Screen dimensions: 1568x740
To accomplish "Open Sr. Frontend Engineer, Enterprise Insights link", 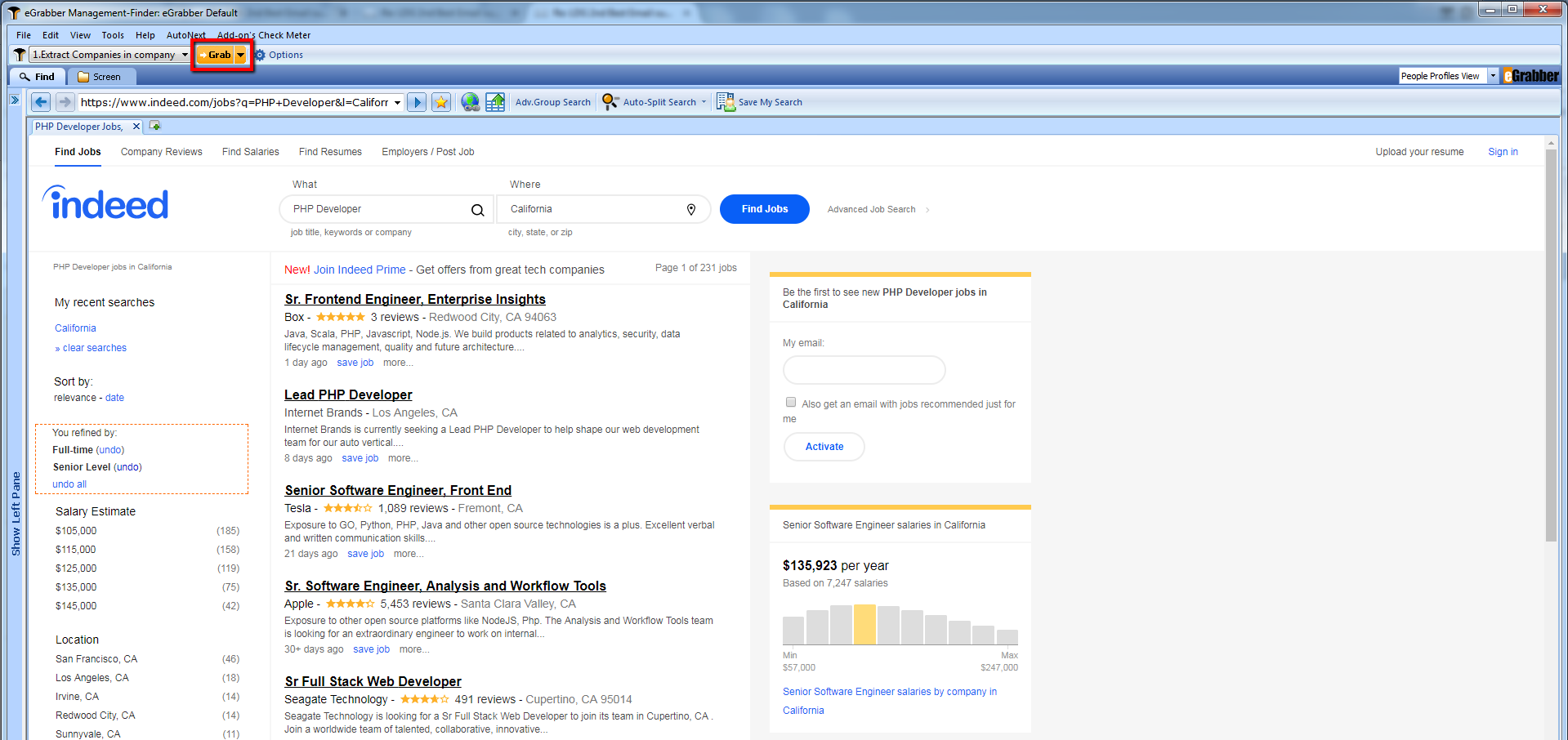I will [x=415, y=299].
